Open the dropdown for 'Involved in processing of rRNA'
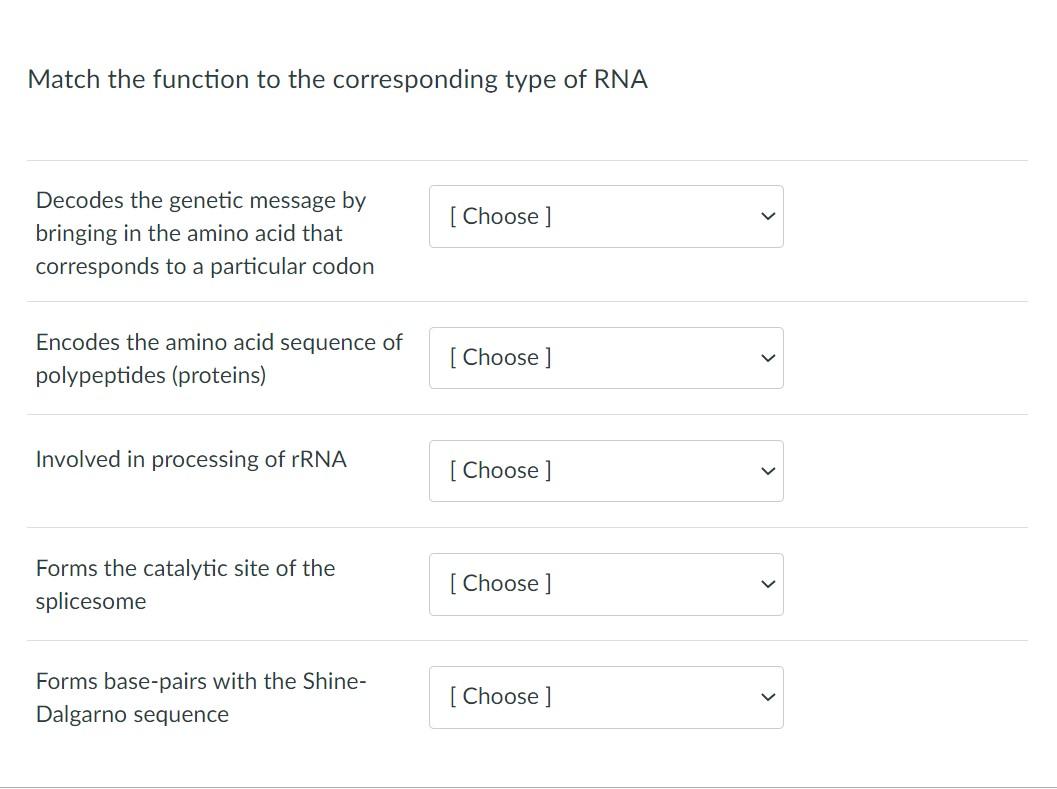The width and height of the screenshot is (1057, 789). click(x=605, y=470)
